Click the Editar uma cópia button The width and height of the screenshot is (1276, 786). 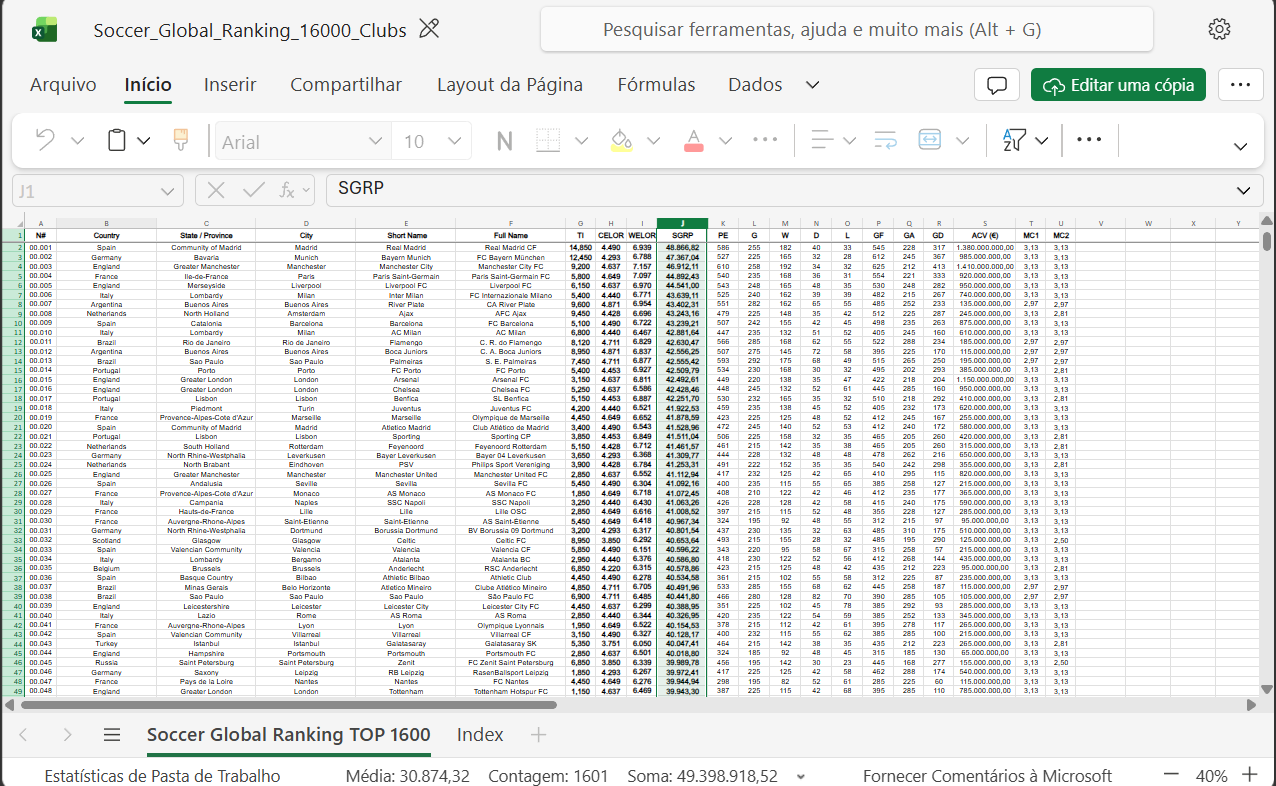1119,85
